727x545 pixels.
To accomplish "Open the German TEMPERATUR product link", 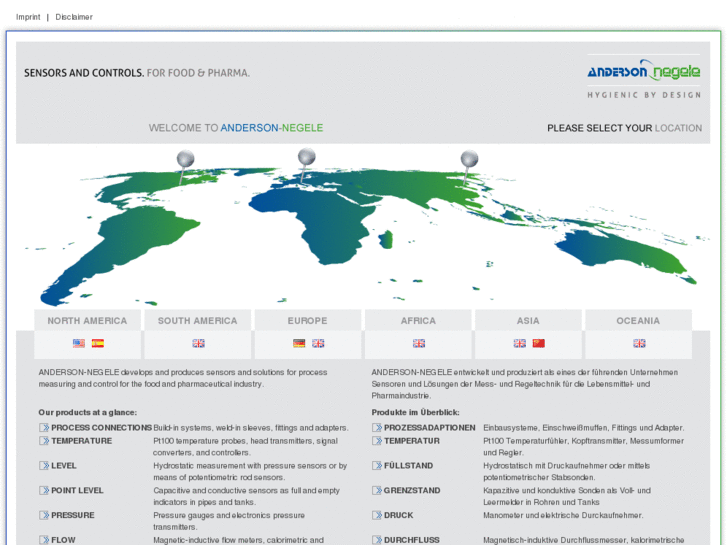I will pyautogui.click(x=412, y=441).
